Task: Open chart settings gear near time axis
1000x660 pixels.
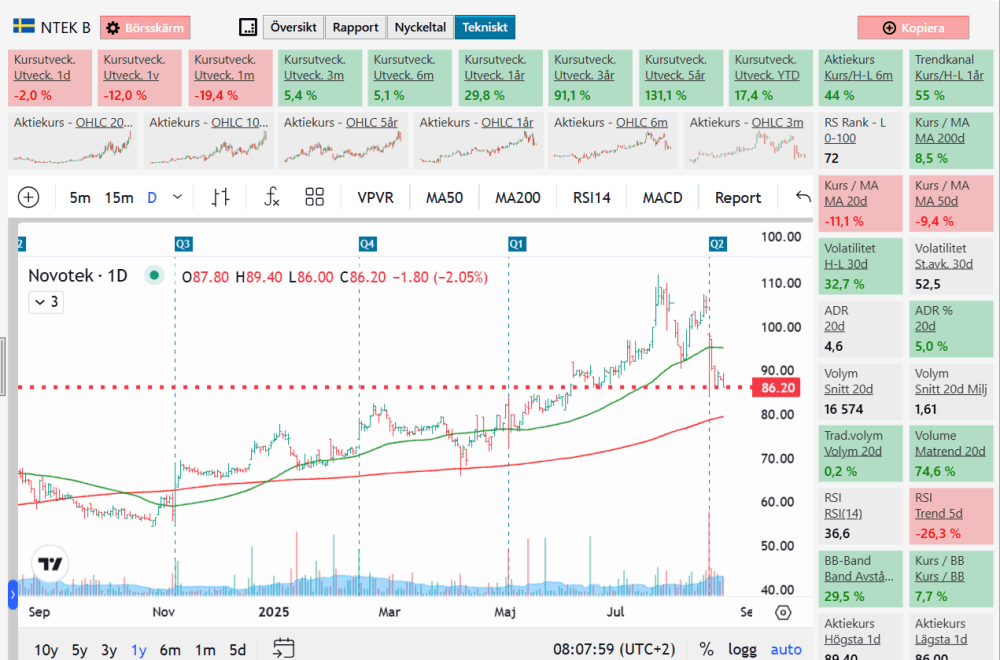Action: [x=783, y=613]
